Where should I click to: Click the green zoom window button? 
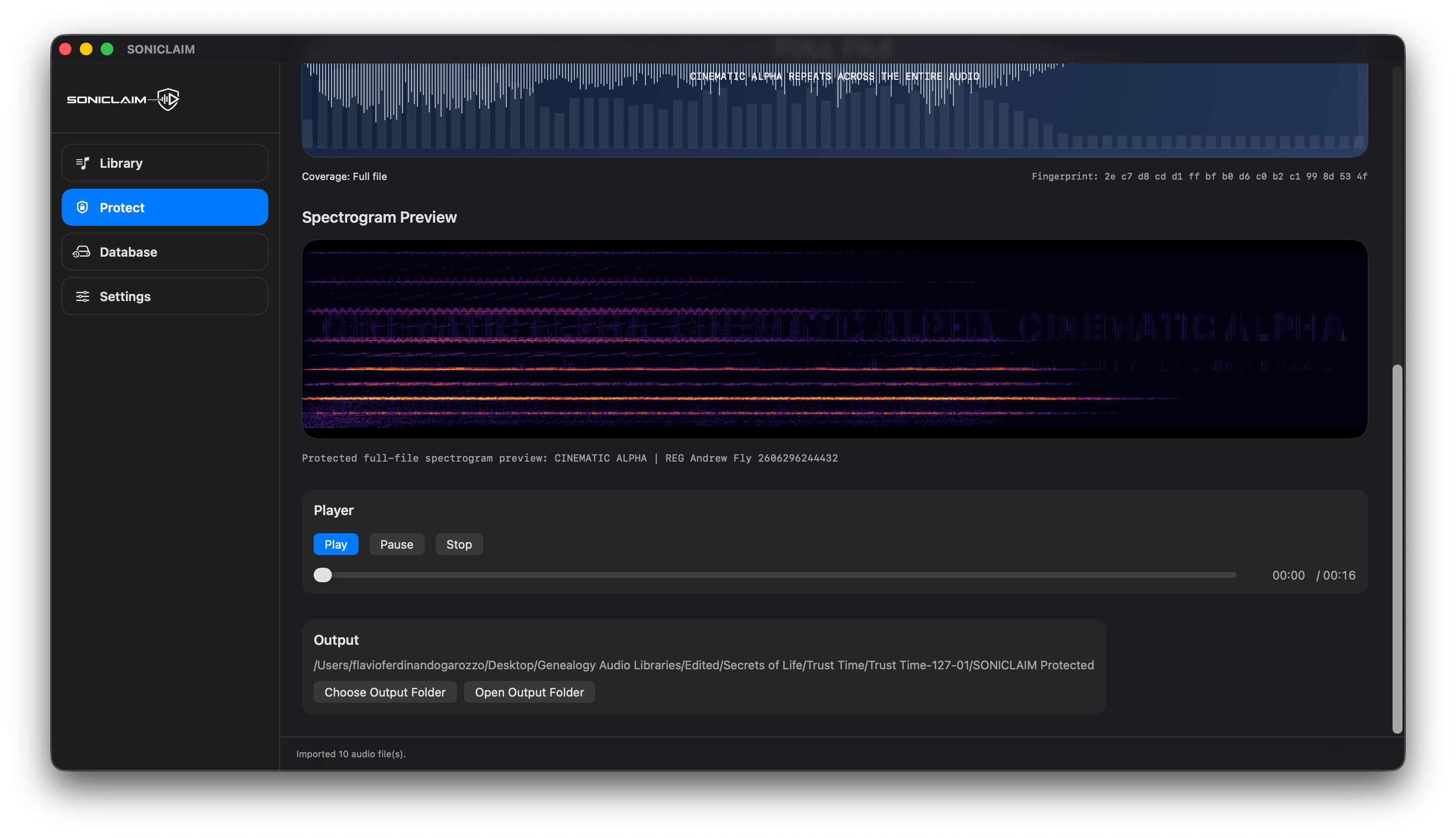pyautogui.click(x=107, y=49)
